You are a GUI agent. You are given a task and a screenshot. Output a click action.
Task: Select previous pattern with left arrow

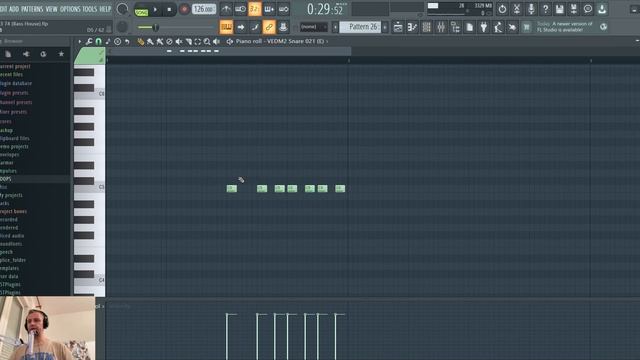coord(335,27)
